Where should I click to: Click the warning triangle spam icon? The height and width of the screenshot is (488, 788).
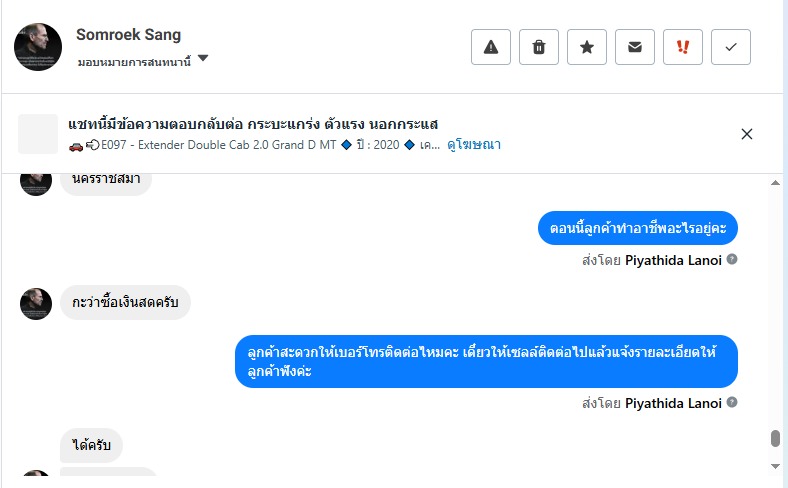[491, 47]
